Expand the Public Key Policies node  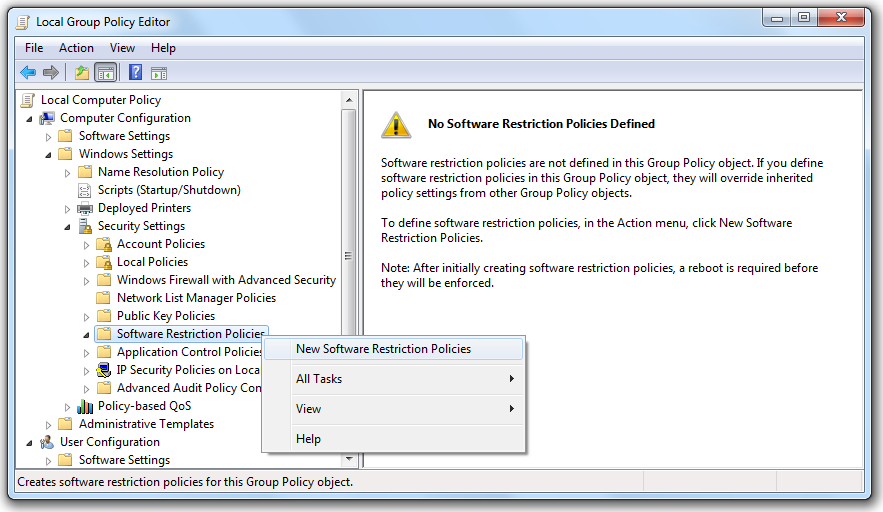coord(86,317)
